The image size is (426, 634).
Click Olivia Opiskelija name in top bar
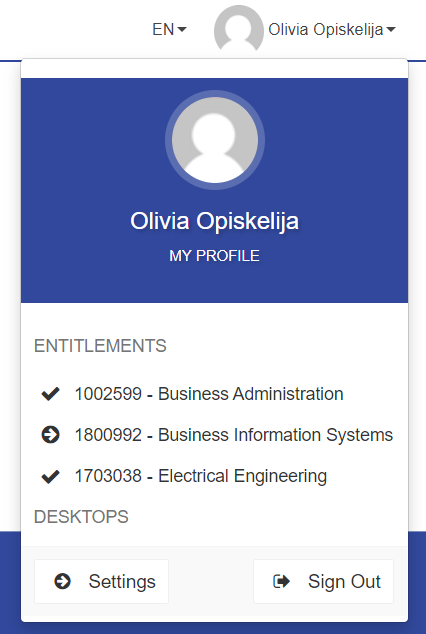[326, 30]
